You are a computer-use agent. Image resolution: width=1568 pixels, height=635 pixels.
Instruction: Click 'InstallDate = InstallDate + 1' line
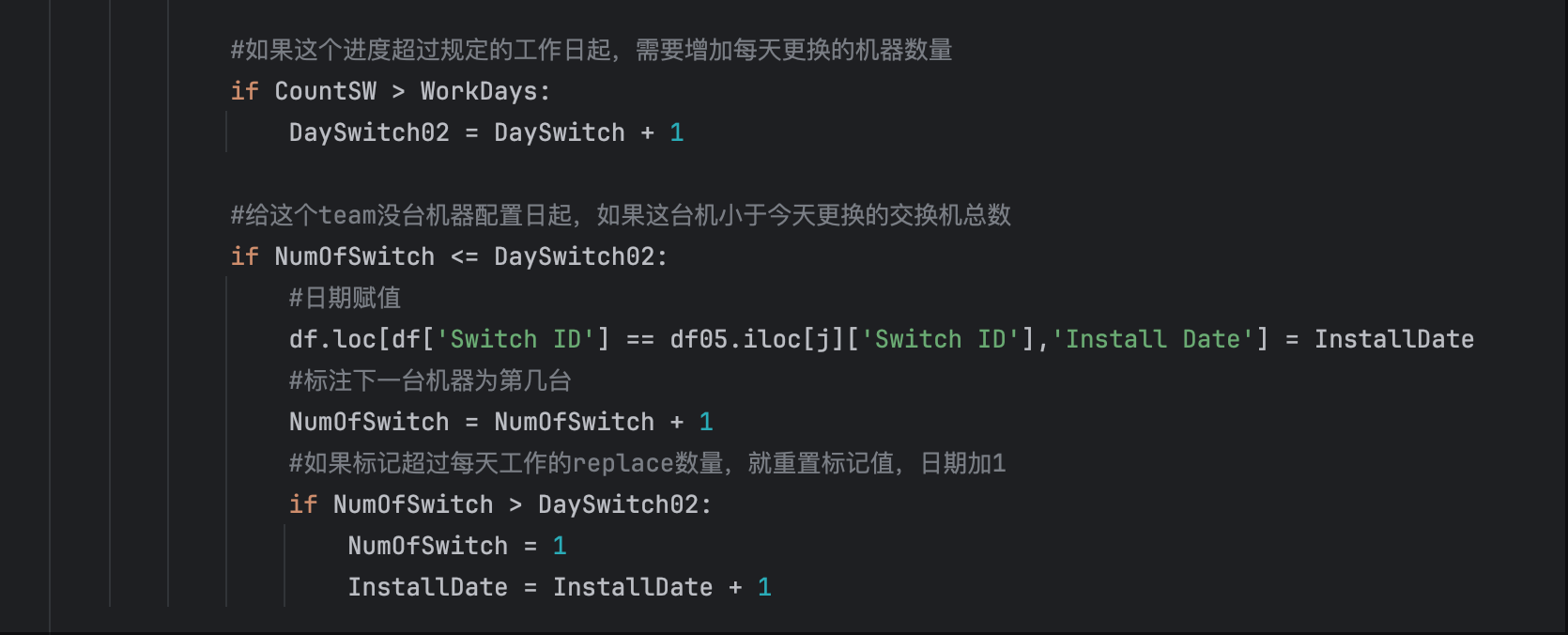click(560, 587)
